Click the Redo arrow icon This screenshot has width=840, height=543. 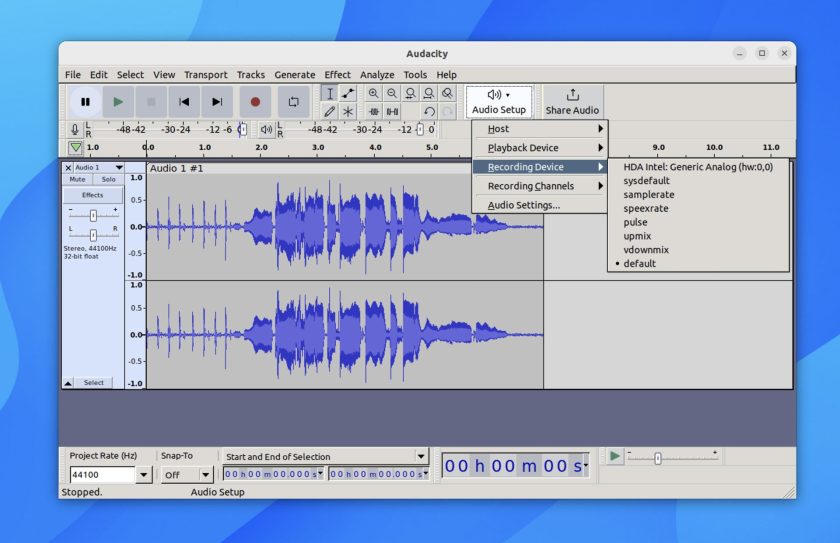[448, 111]
